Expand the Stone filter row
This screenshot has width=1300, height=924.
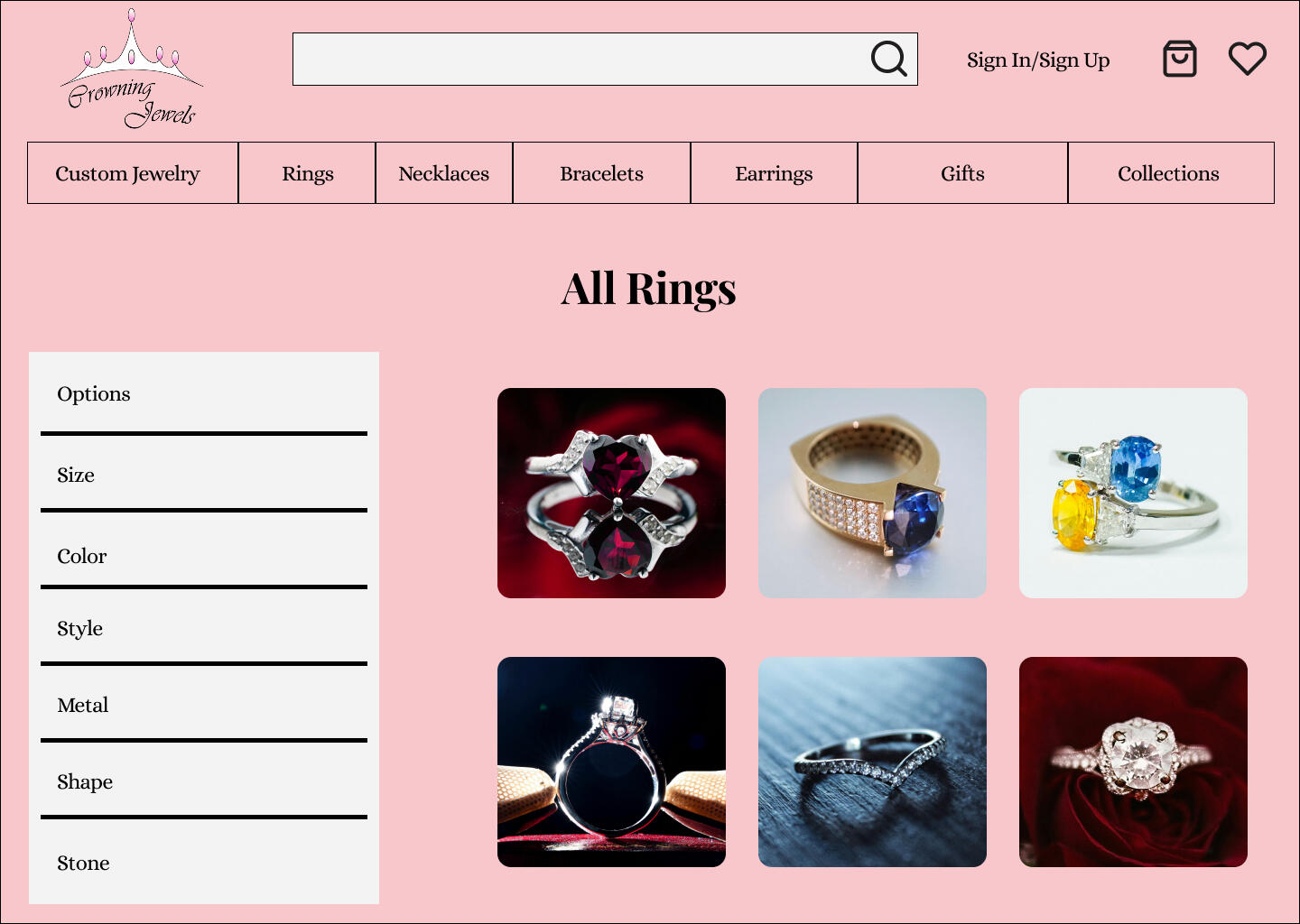[204, 863]
